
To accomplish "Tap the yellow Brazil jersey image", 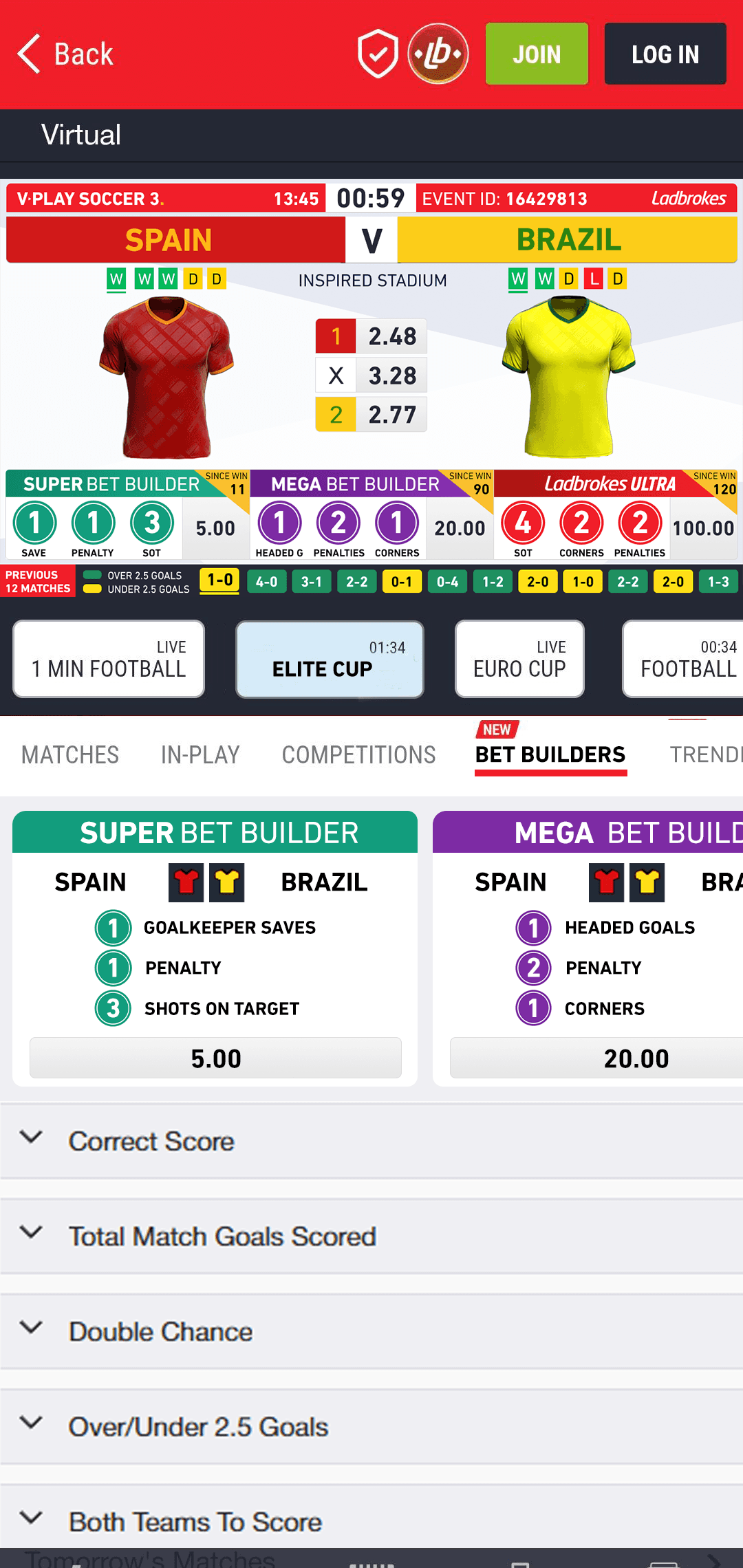I will pyautogui.click(x=568, y=377).
